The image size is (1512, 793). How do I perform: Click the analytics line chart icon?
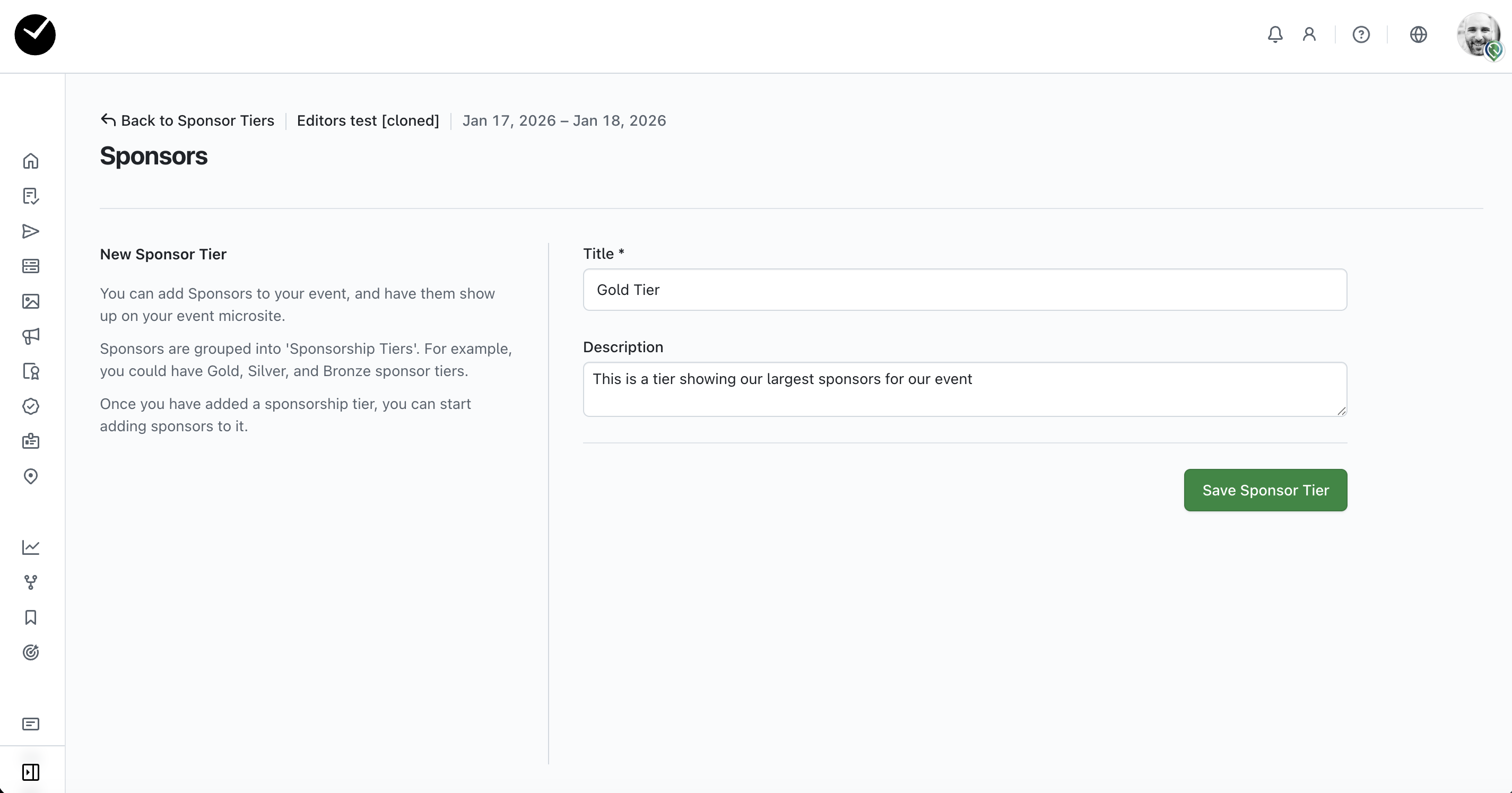click(x=31, y=547)
